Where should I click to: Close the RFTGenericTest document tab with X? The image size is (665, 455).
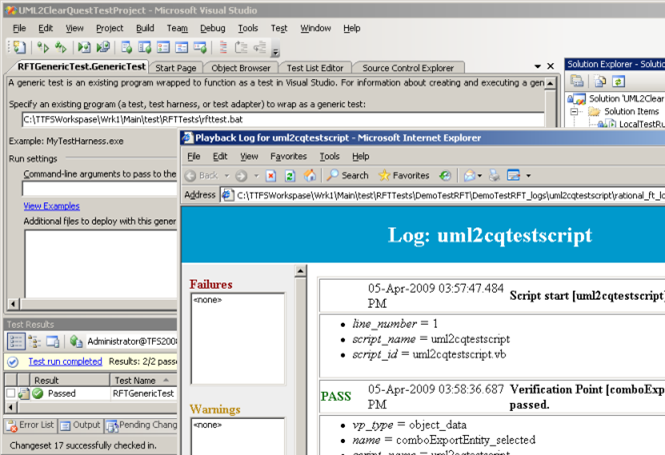tap(550, 66)
